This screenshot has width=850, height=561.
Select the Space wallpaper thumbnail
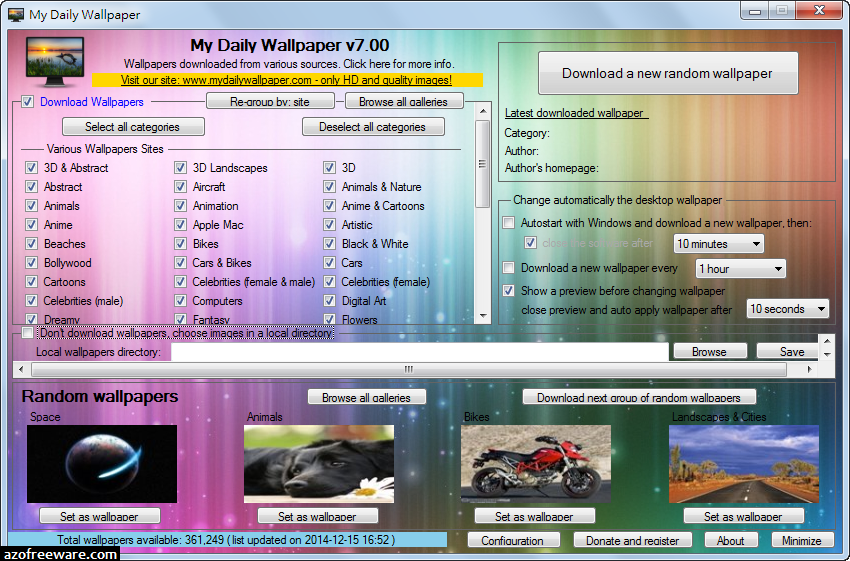coord(102,464)
